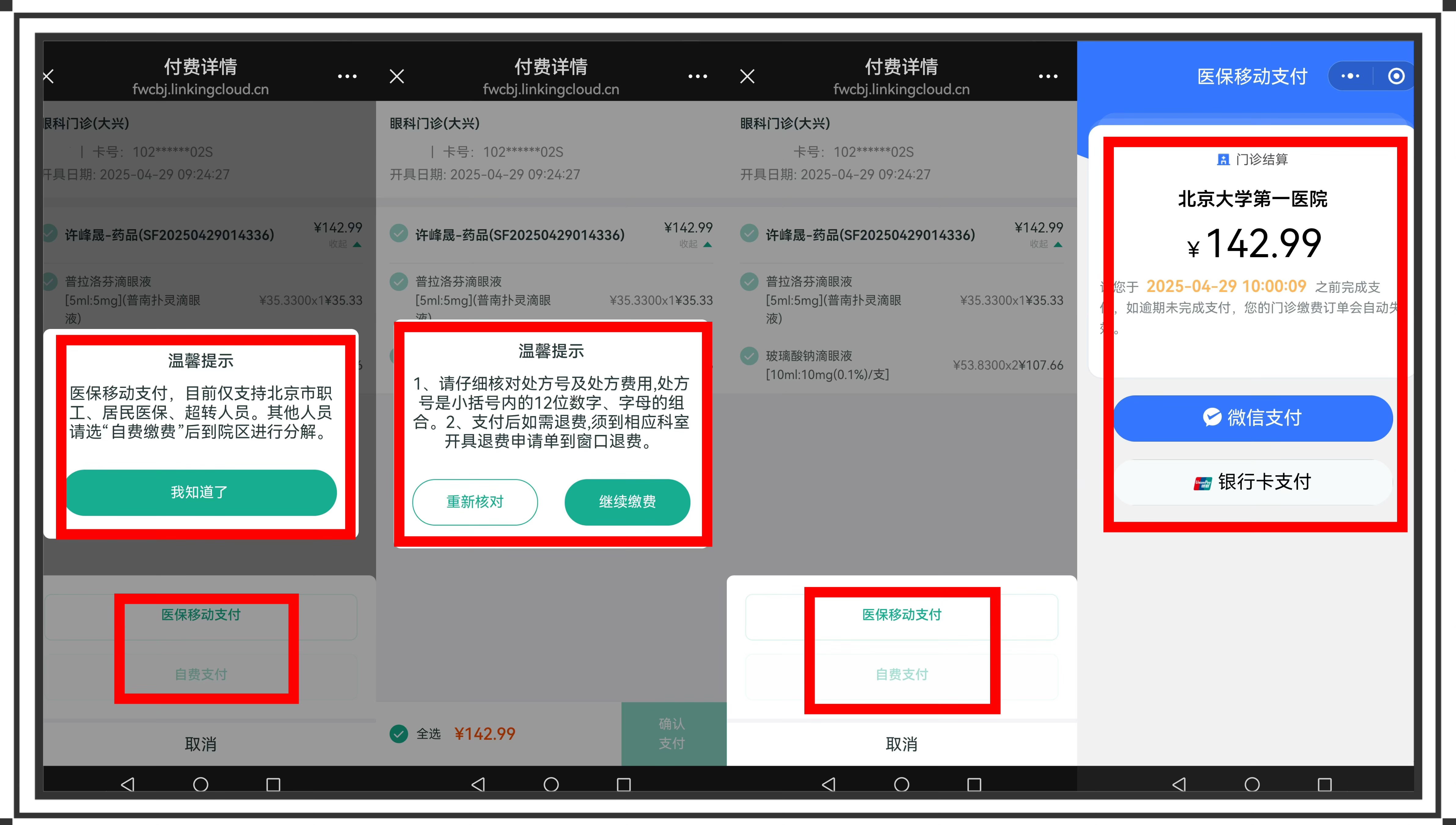Tap Android back button under payment panel

(1179, 784)
